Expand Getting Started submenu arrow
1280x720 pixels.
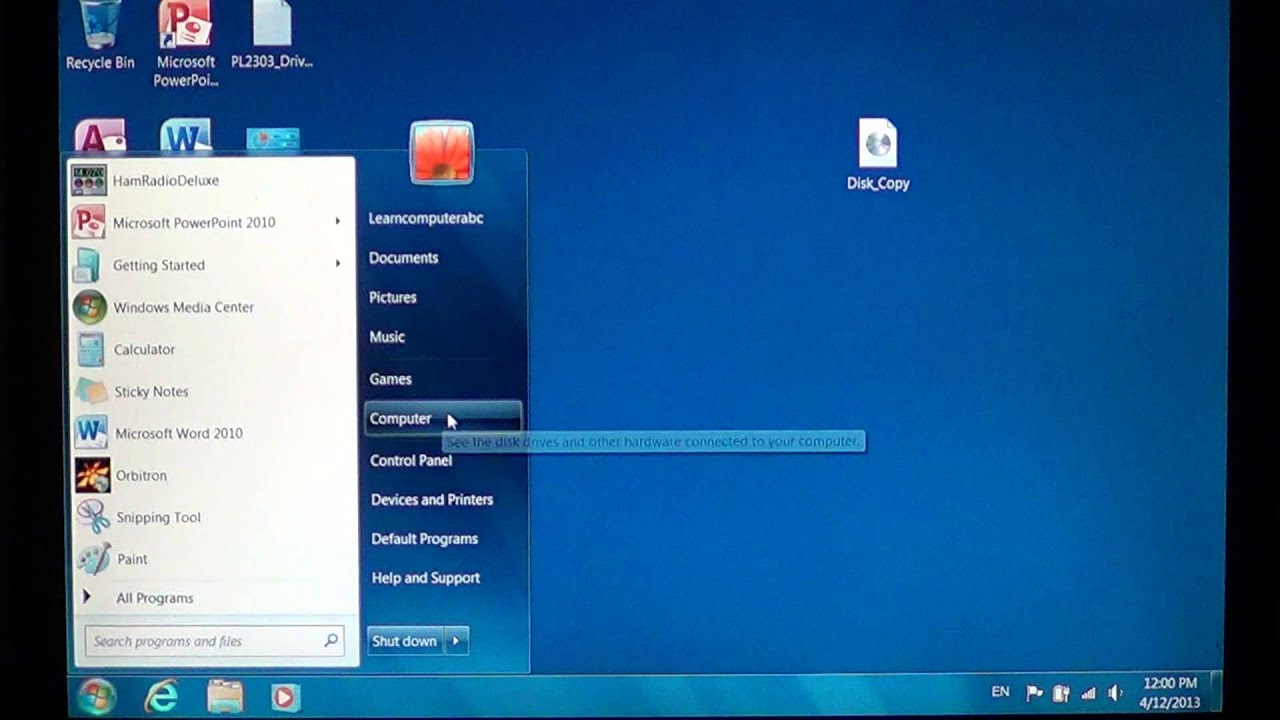[x=338, y=264]
